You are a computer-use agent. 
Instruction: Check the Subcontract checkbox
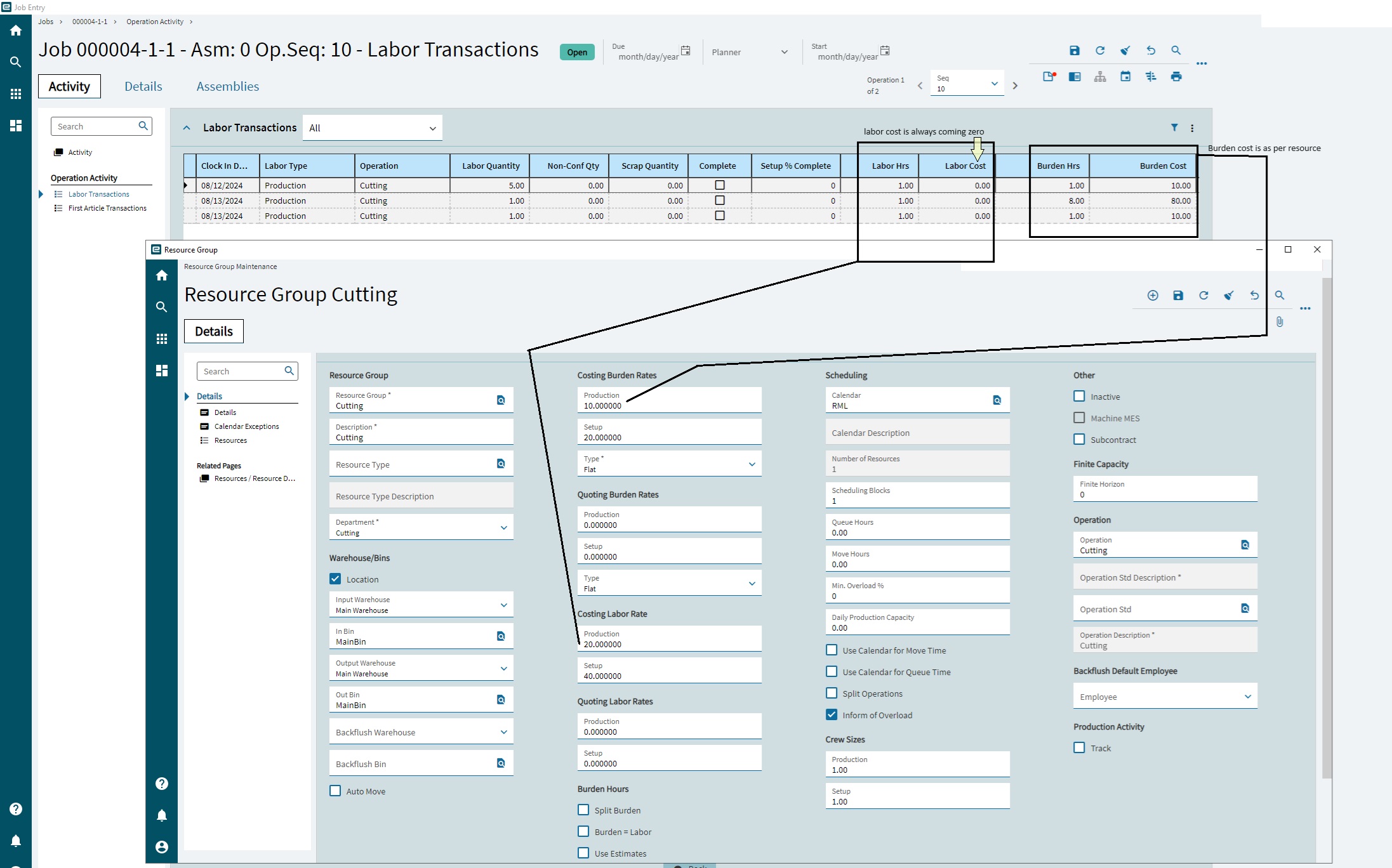(1079, 439)
